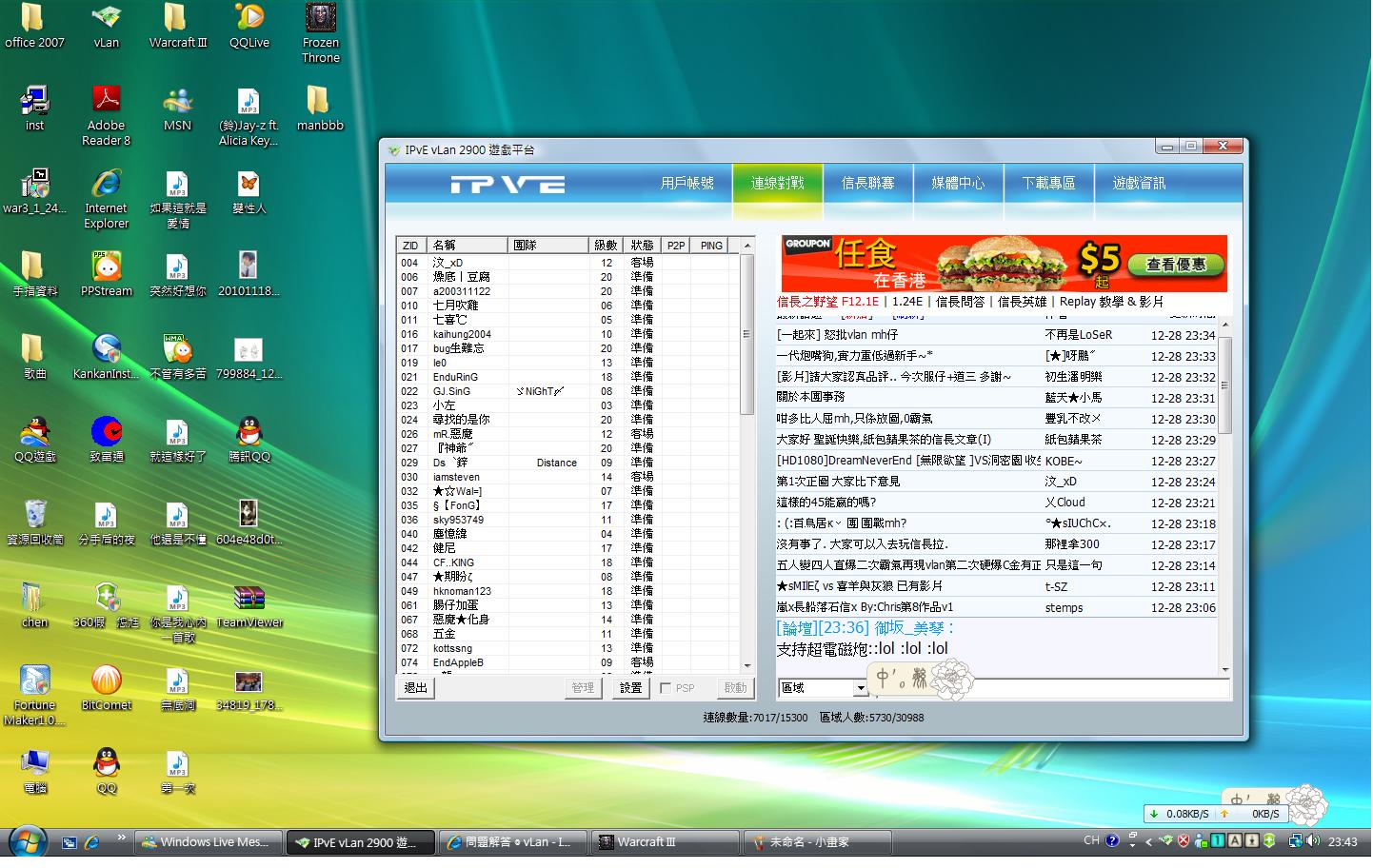Click the 設置 settings button
The width and height of the screenshot is (1373, 868).
[630, 688]
